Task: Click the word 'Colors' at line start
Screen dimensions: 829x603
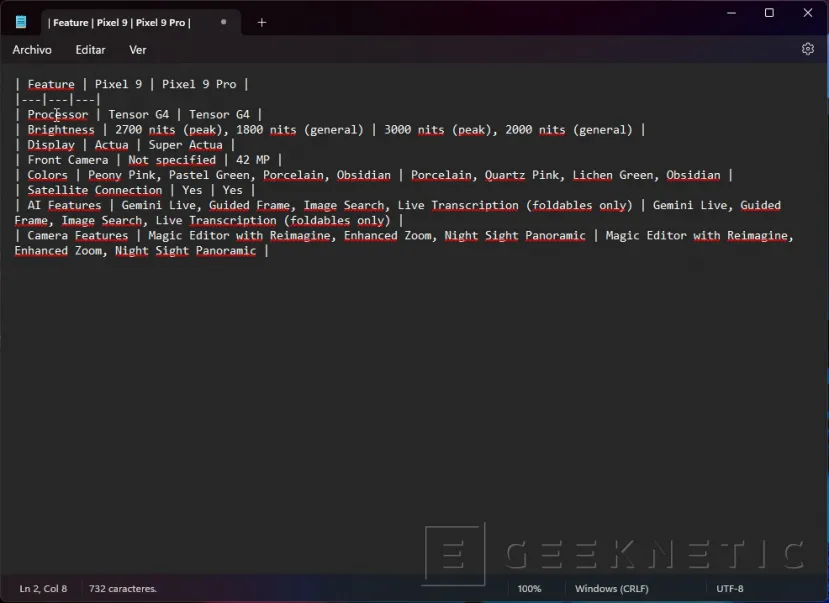Action: pos(48,175)
